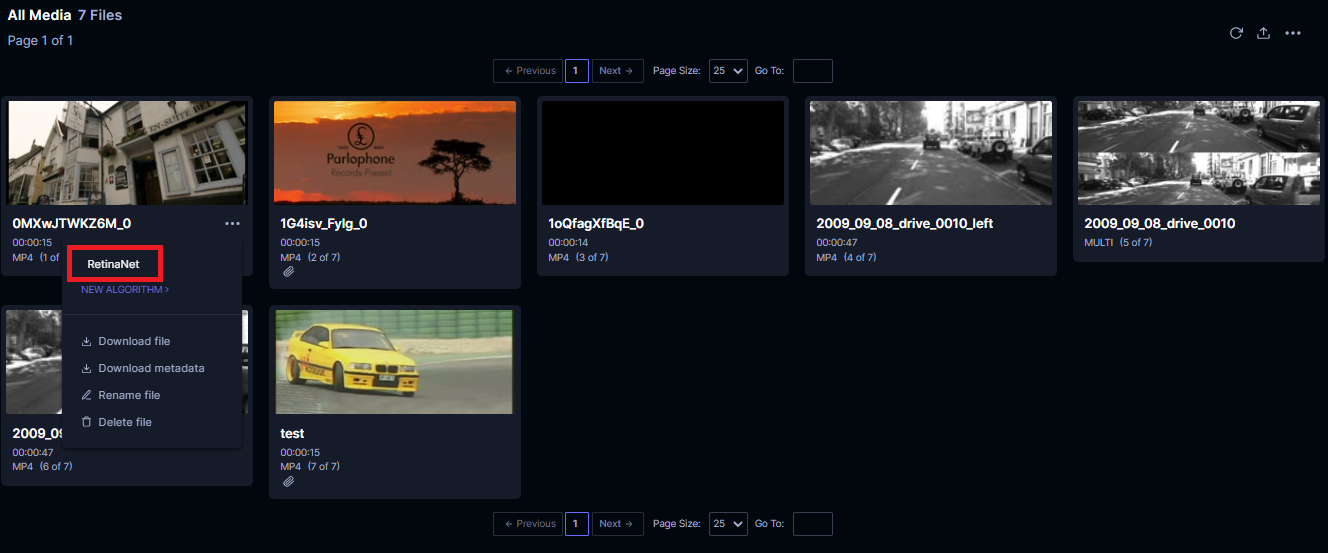The image size is (1328, 553).
Task: Click page 1 in top pagination
Action: point(576,71)
